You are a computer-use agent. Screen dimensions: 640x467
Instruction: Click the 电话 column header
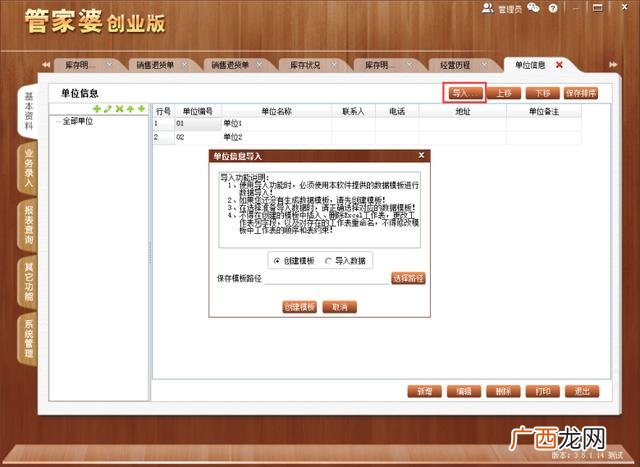[x=397, y=111]
